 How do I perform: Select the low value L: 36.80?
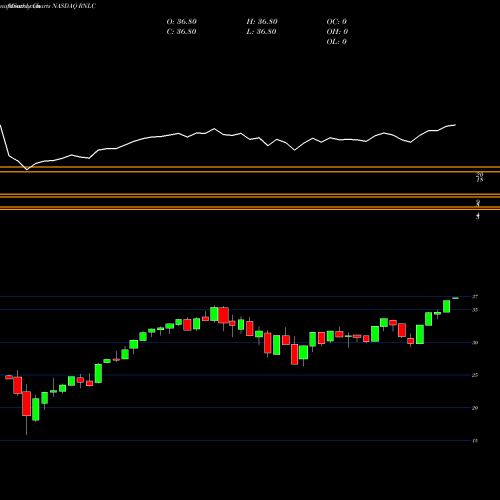262,32
